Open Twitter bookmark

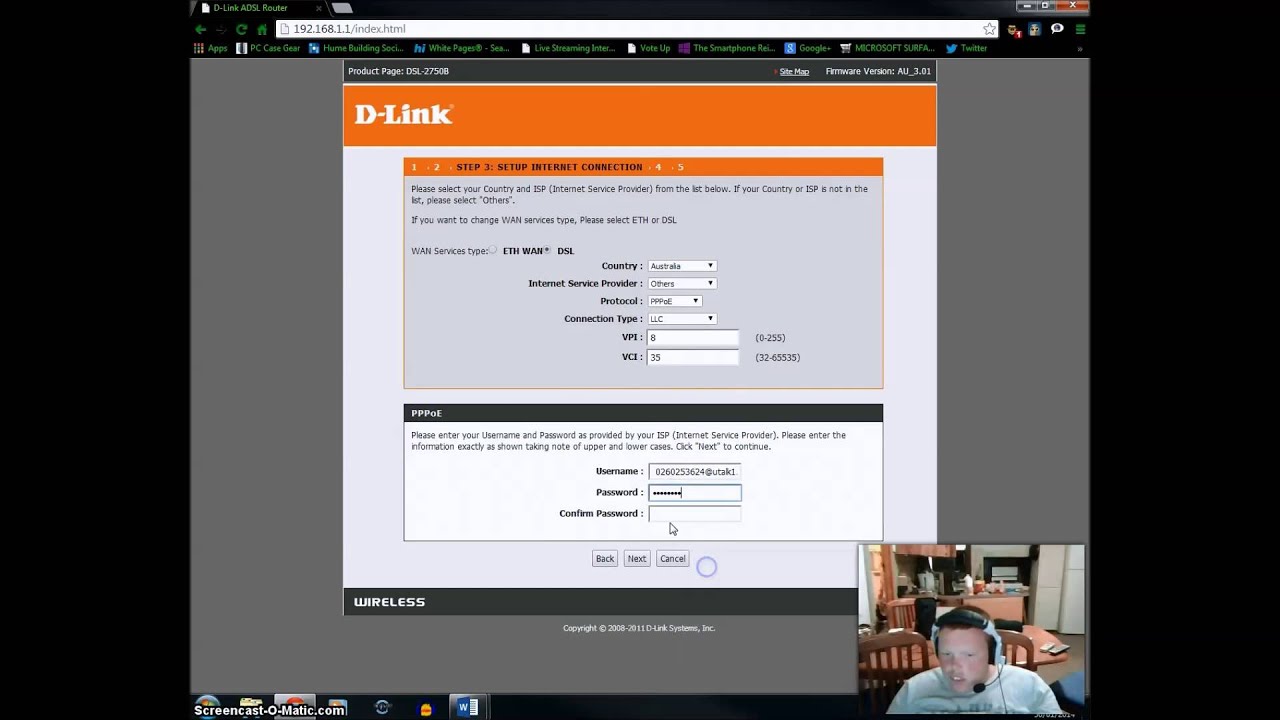click(x=966, y=48)
